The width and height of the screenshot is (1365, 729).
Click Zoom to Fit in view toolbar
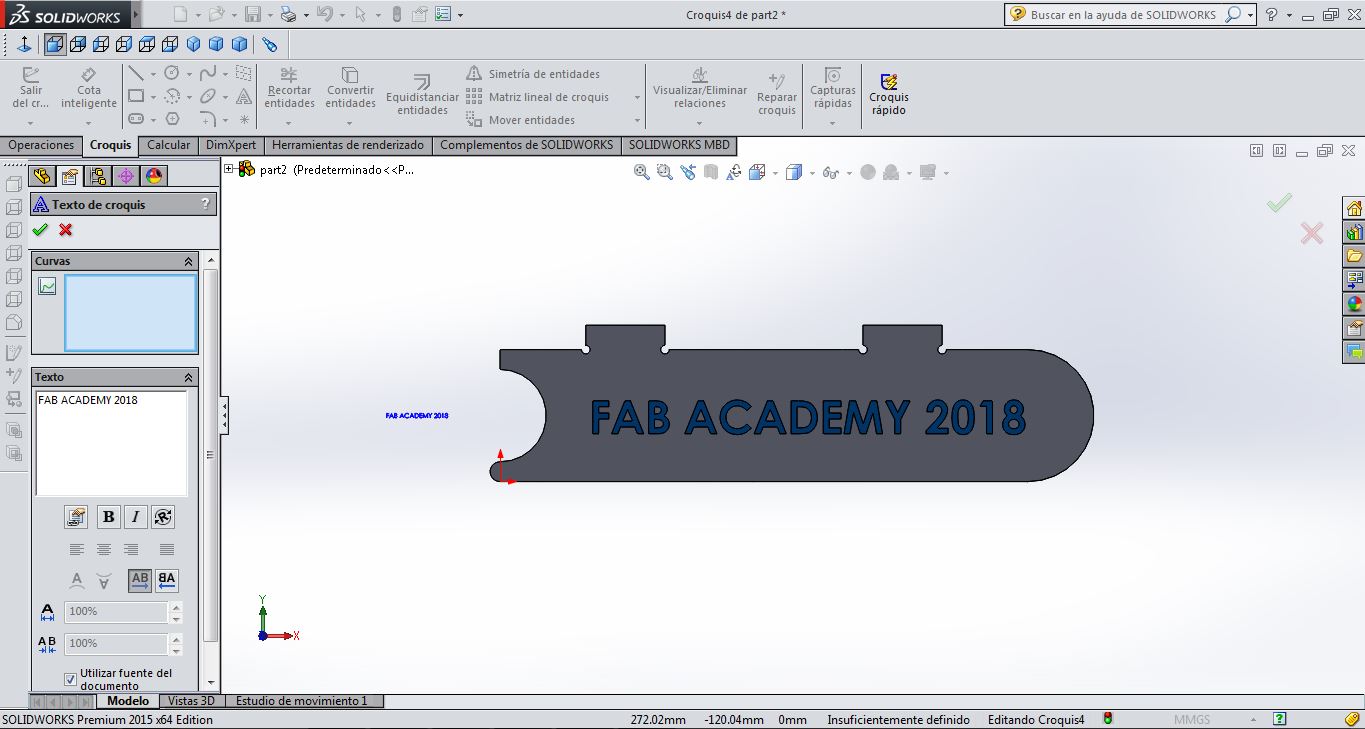[x=642, y=172]
